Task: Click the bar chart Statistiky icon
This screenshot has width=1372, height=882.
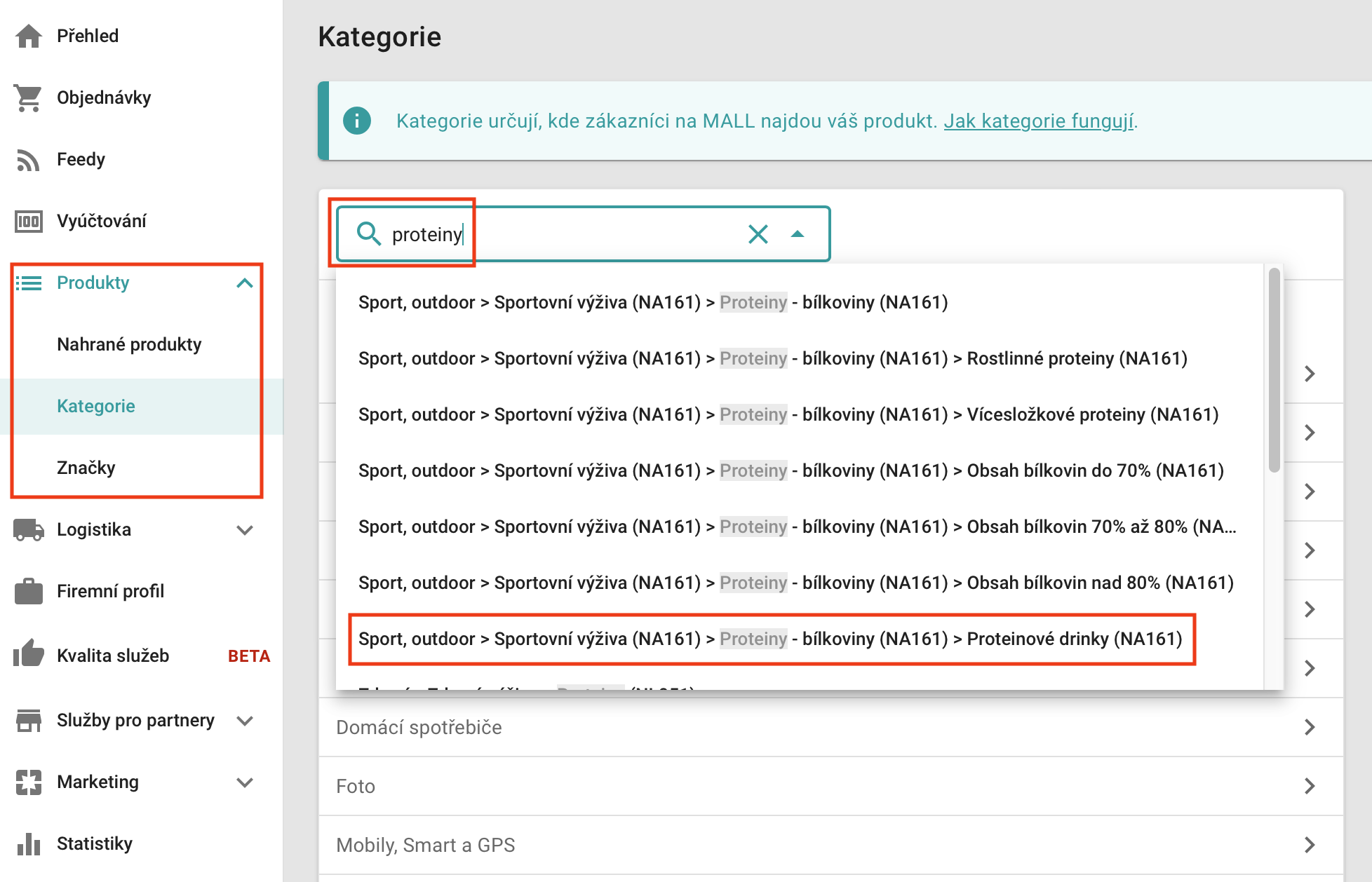Action: (29, 844)
